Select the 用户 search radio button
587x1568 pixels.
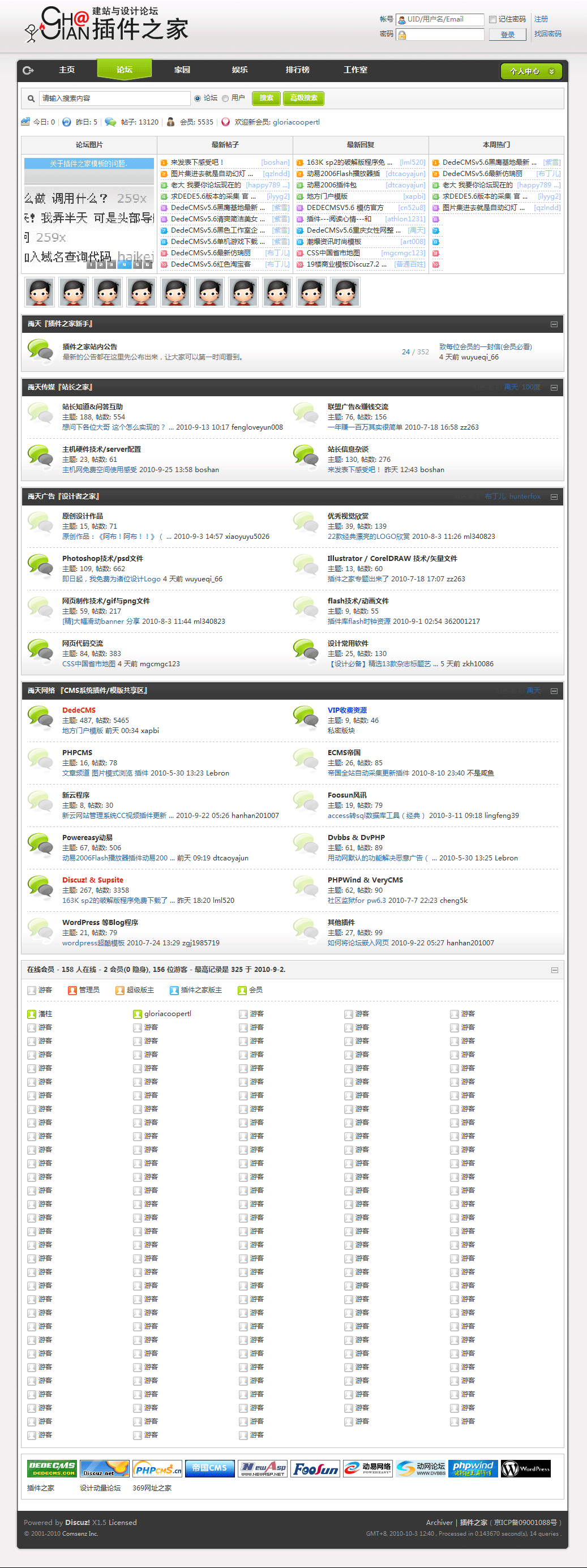pyautogui.click(x=225, y=98)
